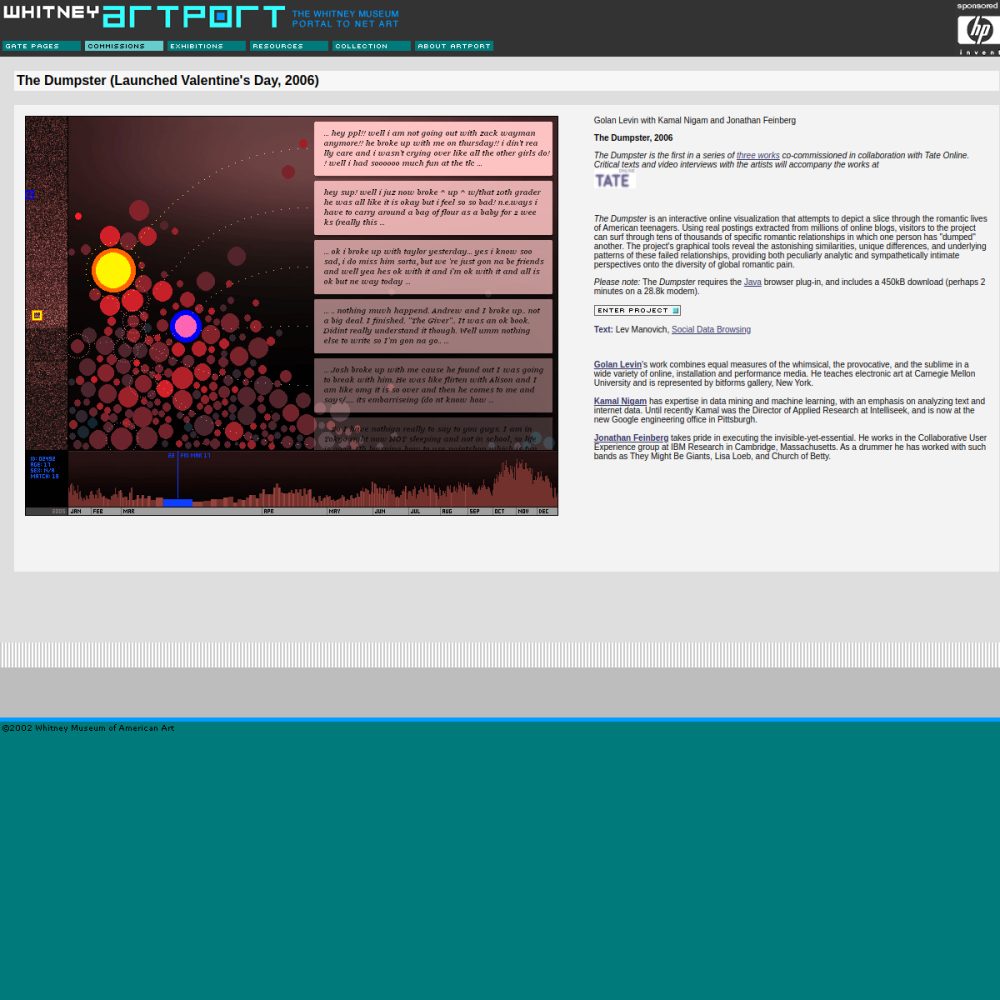Visit Kamal Nigam's link
The width and height of the screenshot is (1000, 1000).
(620, 401)
